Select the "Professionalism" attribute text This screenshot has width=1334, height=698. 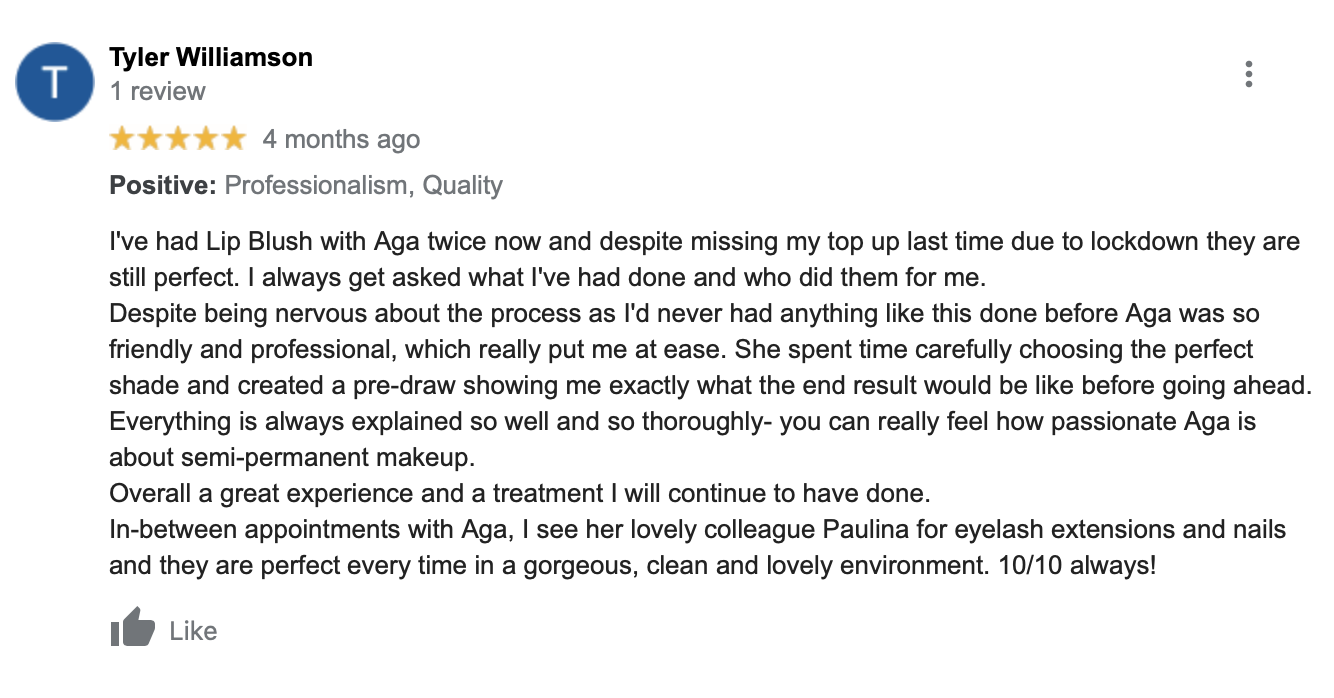pos(316,186)
